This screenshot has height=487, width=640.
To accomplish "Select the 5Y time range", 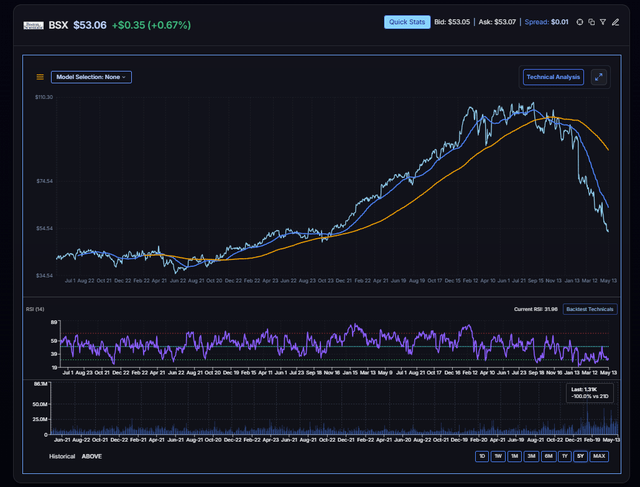I will [x=580, y=456].
